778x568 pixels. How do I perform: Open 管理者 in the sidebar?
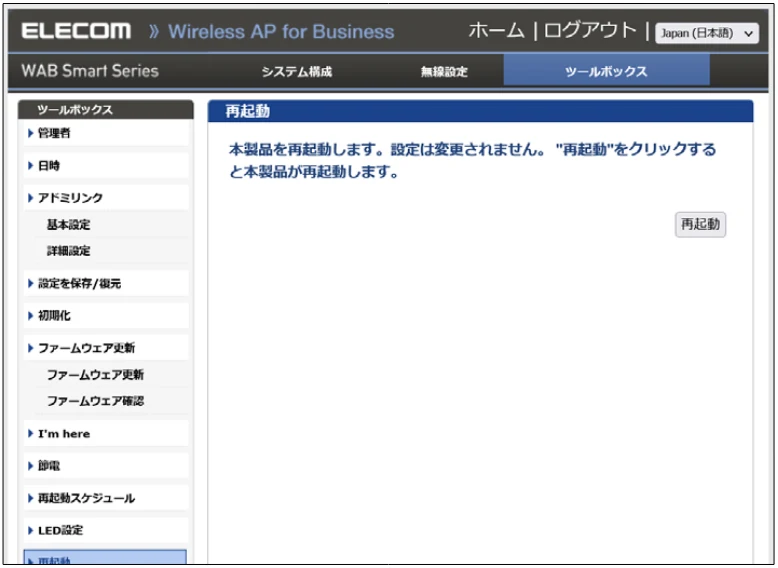(106, 133)
